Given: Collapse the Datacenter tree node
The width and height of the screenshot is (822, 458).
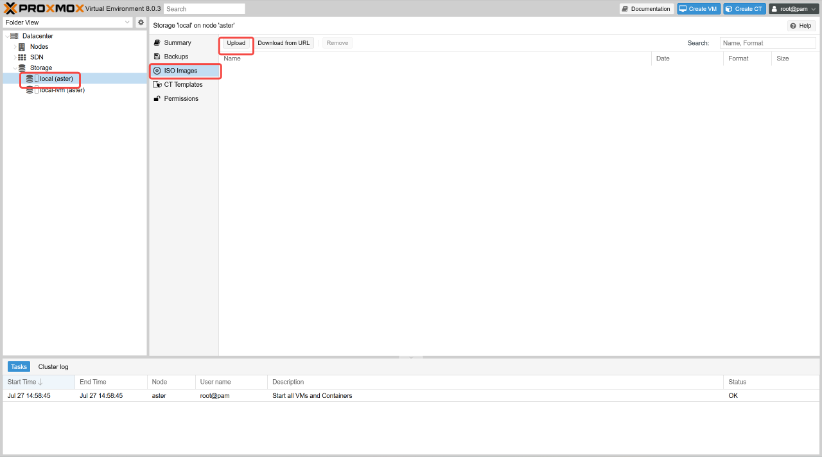Looking at the screenshot, I should coord(7,36).
